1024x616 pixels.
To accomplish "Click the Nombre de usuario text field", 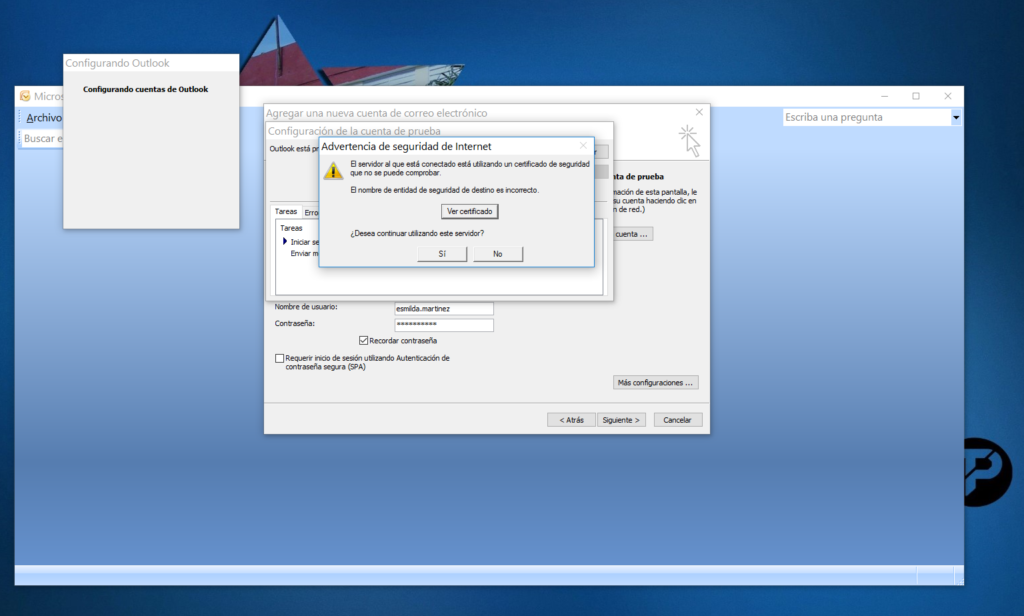I will click(443, 308).
